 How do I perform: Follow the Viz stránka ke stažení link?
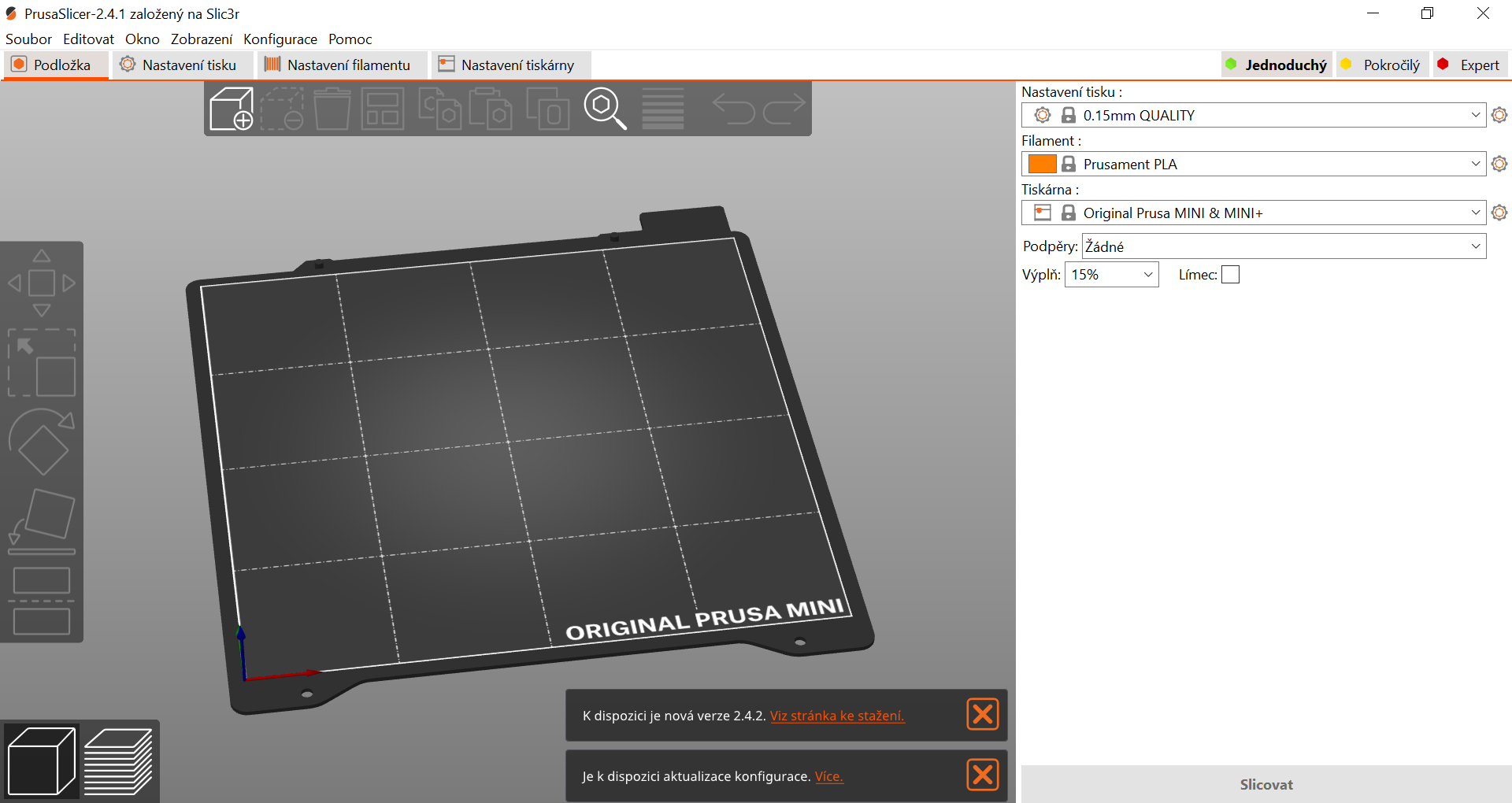(837, 716)
